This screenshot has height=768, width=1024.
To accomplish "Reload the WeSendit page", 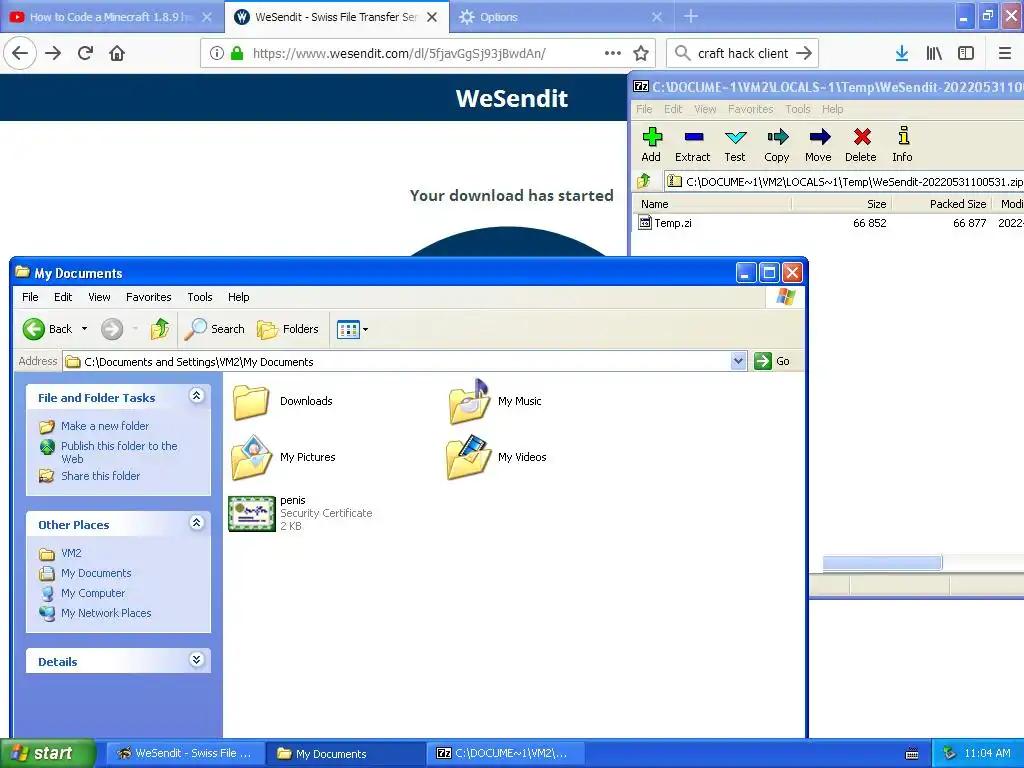I will click(85, 53).
